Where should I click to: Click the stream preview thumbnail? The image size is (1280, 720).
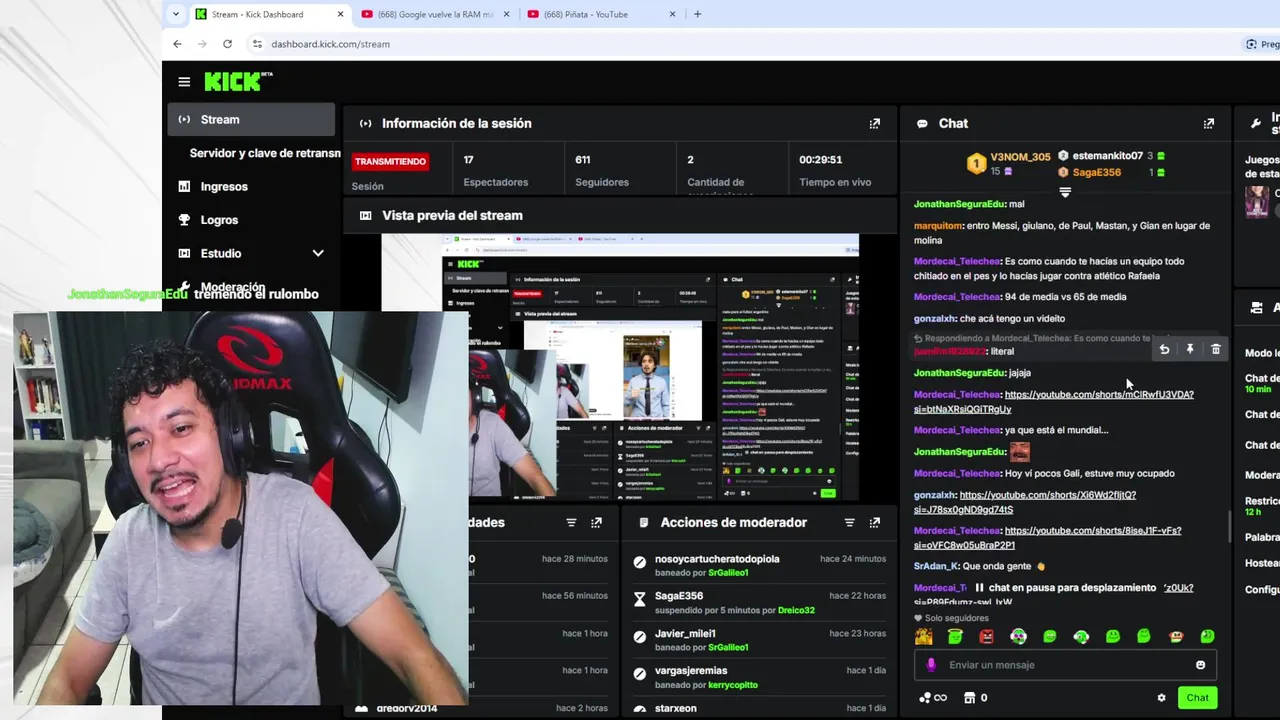(619, 367)
